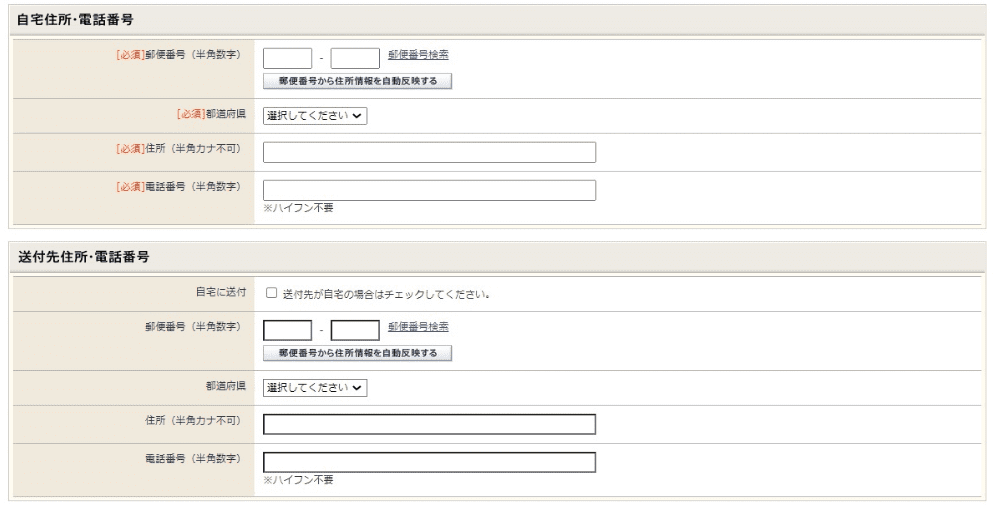Click the required home 住所 text field

pyautogui.click(x=429, y=152)
